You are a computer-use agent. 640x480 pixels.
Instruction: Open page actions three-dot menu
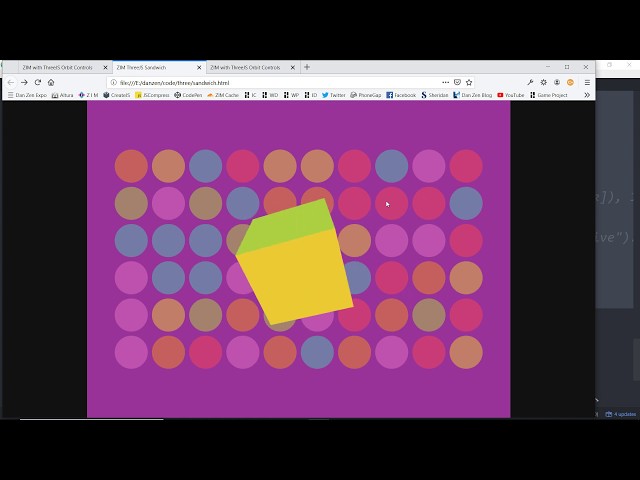point(445,82)
